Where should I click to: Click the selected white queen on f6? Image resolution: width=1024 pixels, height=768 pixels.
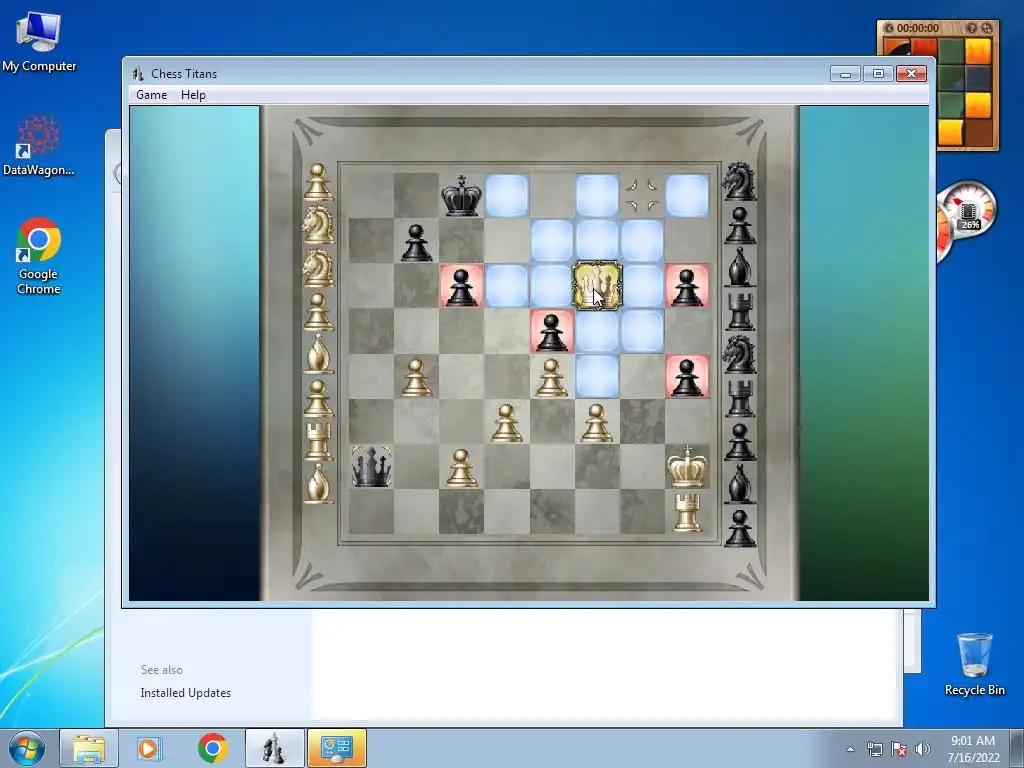point(597,285)
